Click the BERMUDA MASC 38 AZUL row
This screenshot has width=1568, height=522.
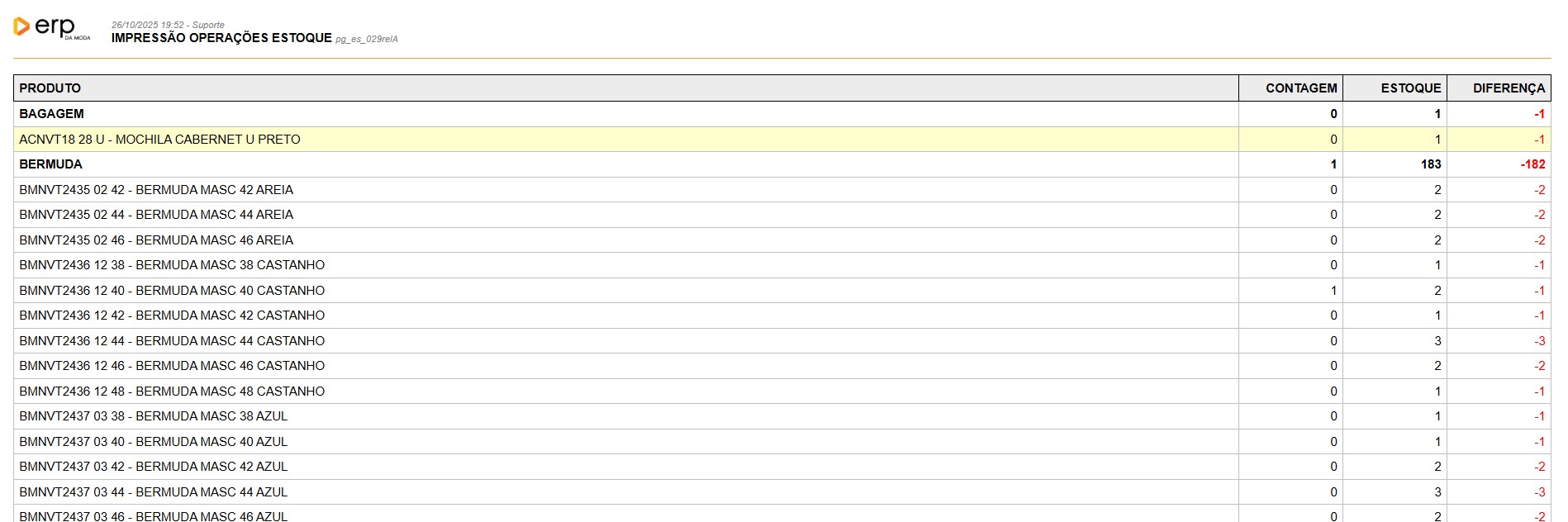point(154,416)
